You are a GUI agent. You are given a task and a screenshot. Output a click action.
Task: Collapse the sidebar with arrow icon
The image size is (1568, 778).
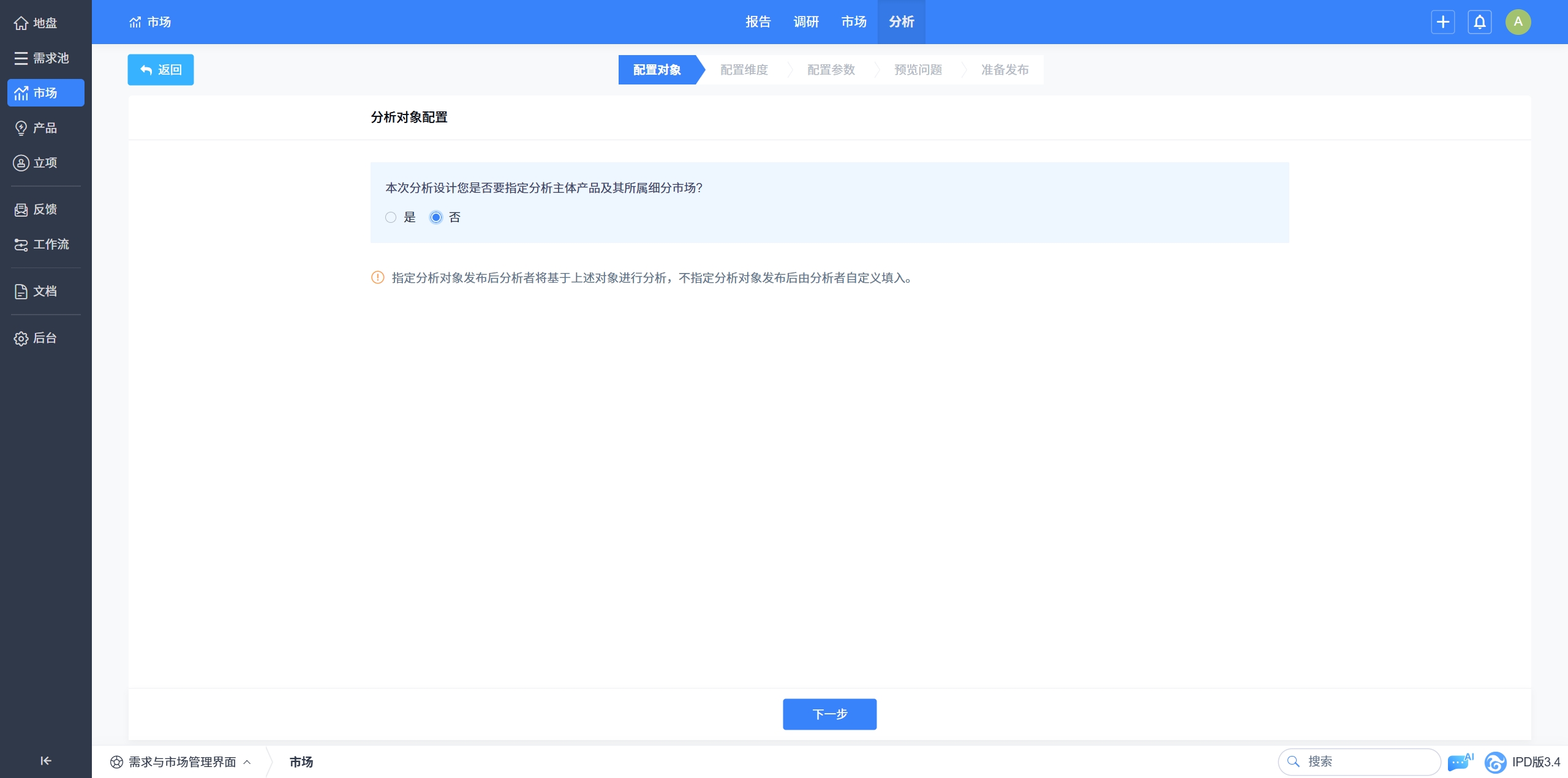pyautogui.click(x=45, y=761)
